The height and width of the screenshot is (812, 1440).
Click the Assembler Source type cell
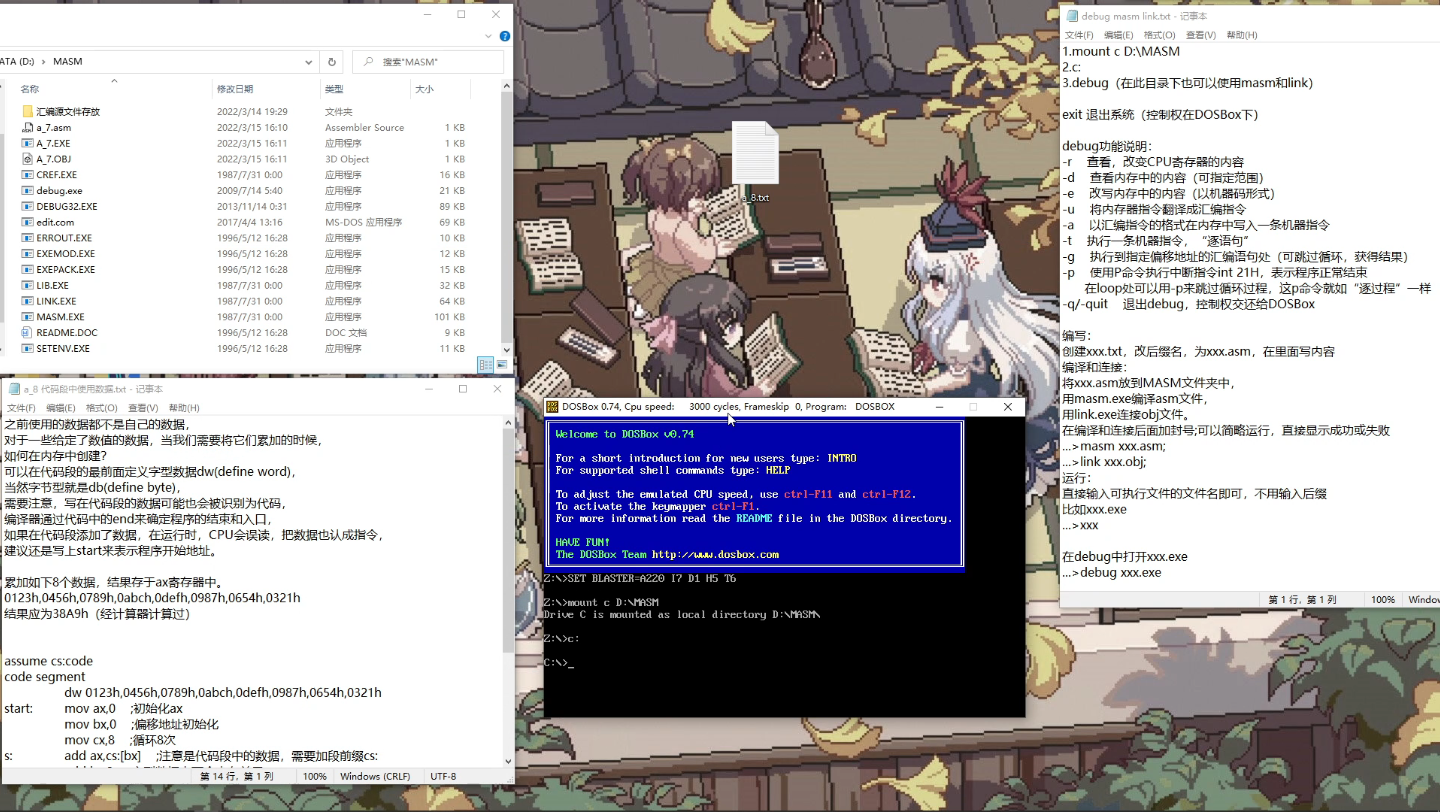coord(364,128)
